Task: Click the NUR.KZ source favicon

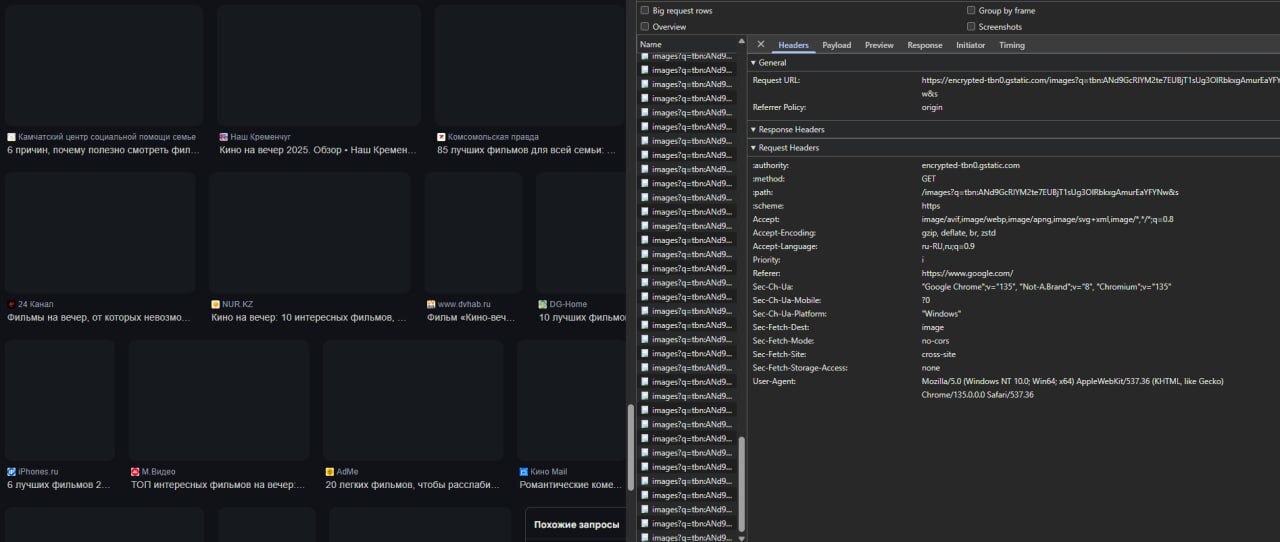Action: (x=215, y=304)
